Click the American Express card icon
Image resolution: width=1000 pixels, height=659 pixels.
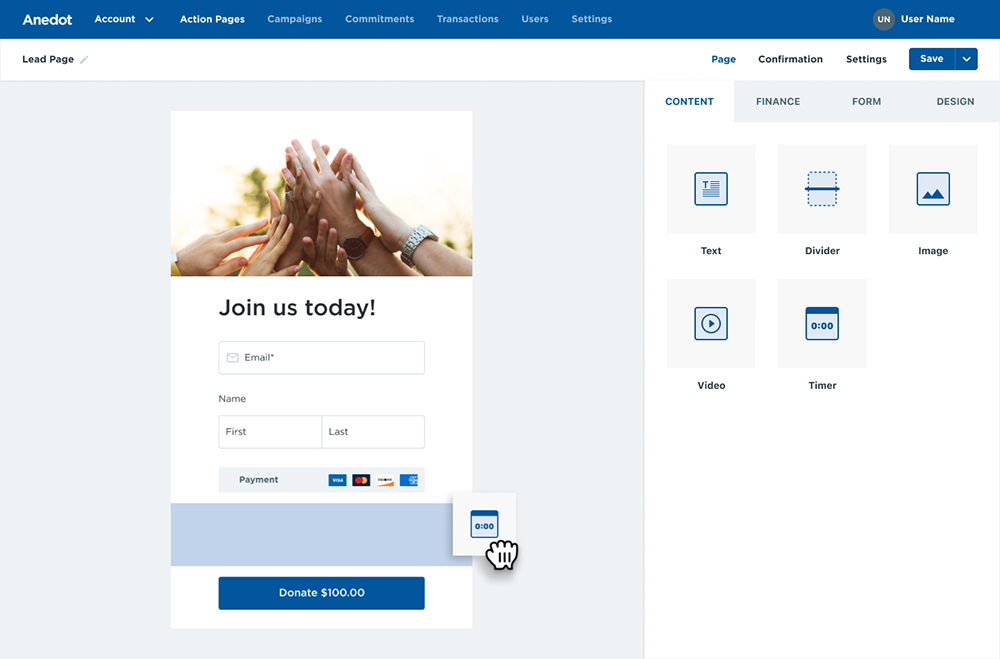point(409,480)
